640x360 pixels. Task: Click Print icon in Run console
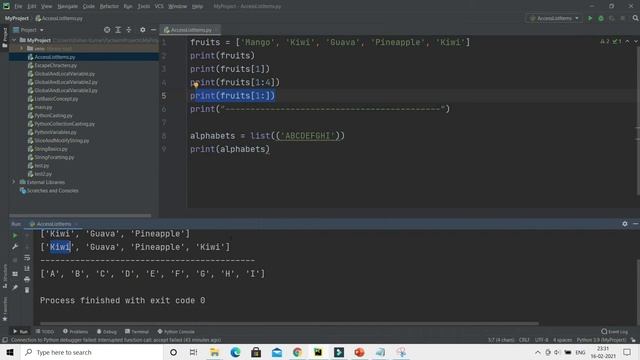click(27, 279)
